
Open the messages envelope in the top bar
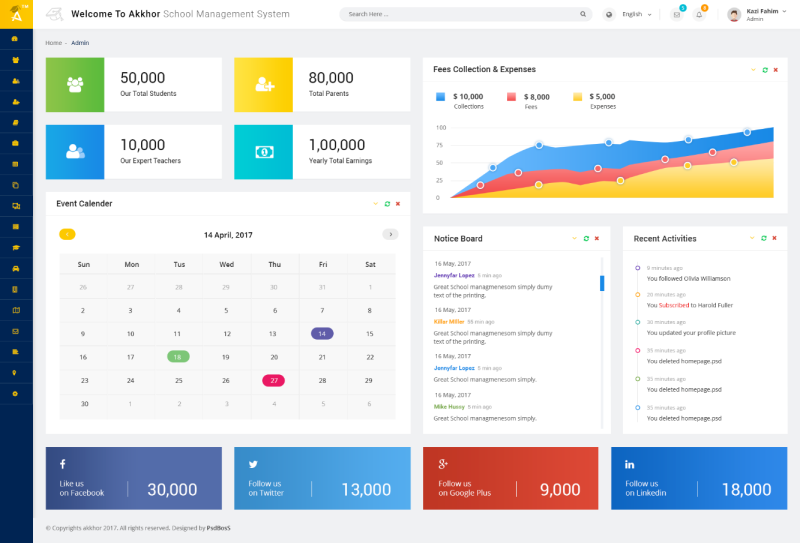(x=676, y=15)
